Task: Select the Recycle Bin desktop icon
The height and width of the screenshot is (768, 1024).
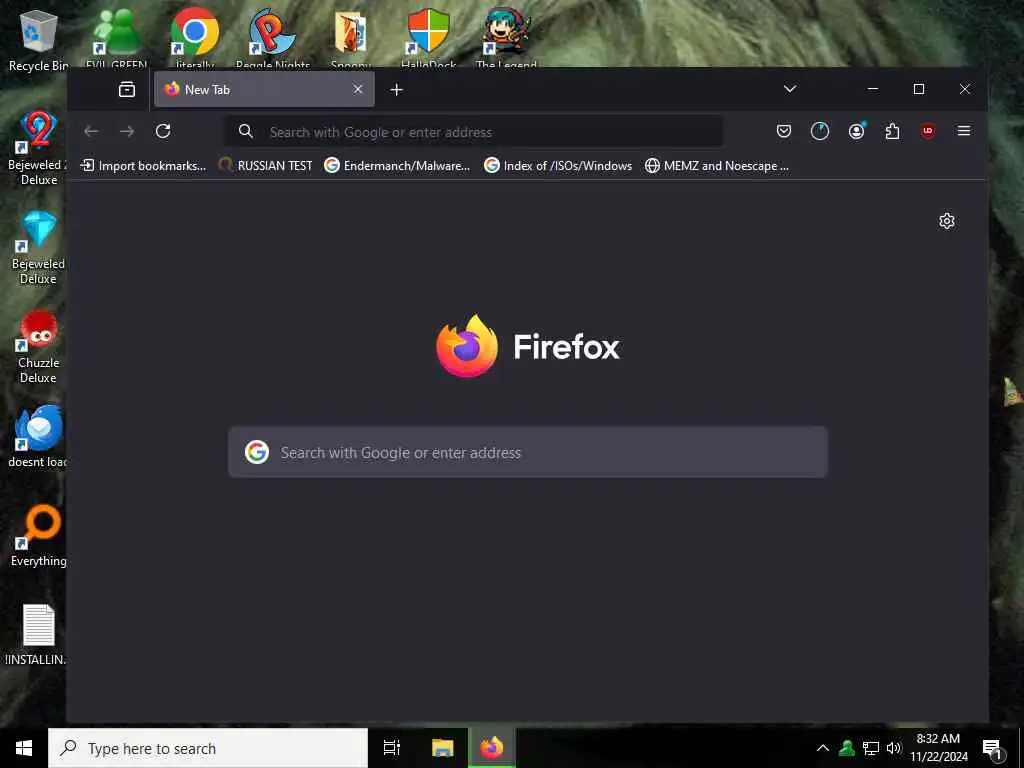Action: pos(39,40)
